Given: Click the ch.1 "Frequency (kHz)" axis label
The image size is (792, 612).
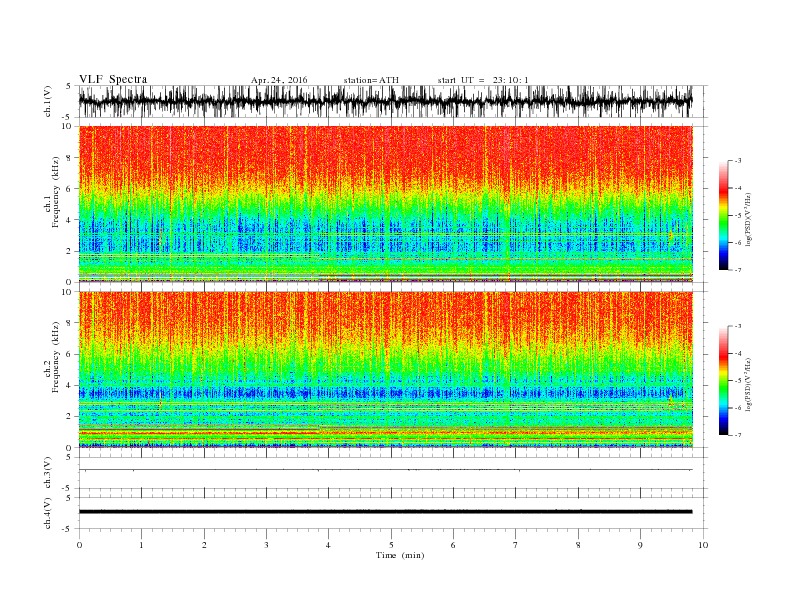Looking at the screenshot, I should 55,192.
